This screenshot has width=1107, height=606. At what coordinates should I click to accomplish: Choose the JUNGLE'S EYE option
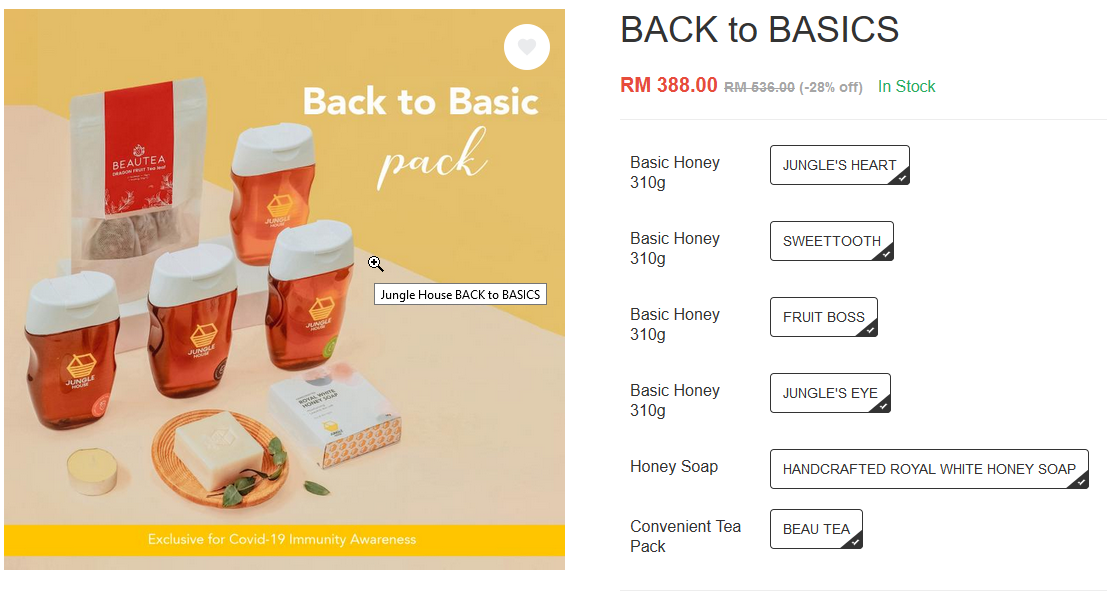click(830, 393)
